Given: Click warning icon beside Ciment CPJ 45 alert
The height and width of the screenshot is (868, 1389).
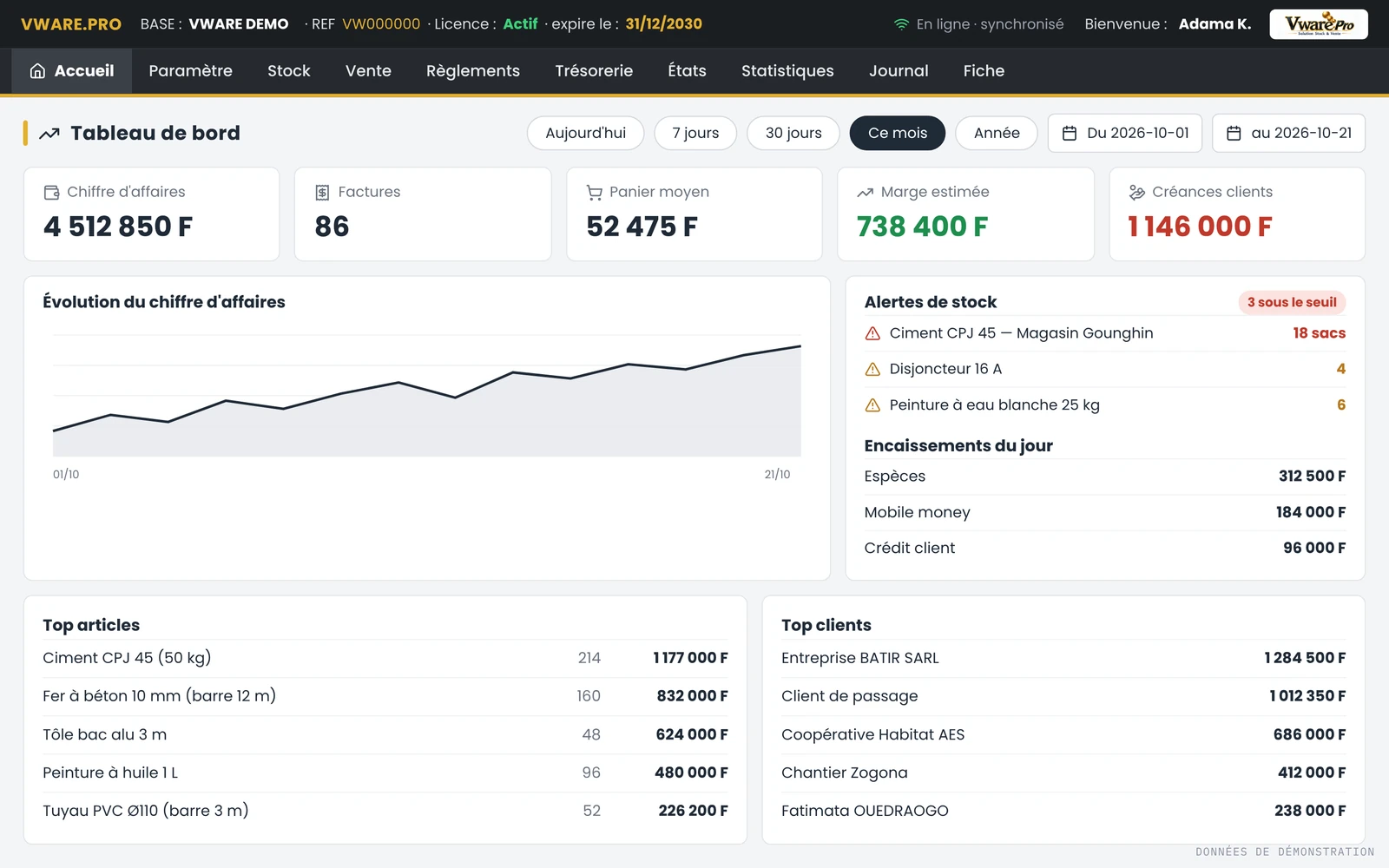Looking at the screenshot, I should click(872, 333).
